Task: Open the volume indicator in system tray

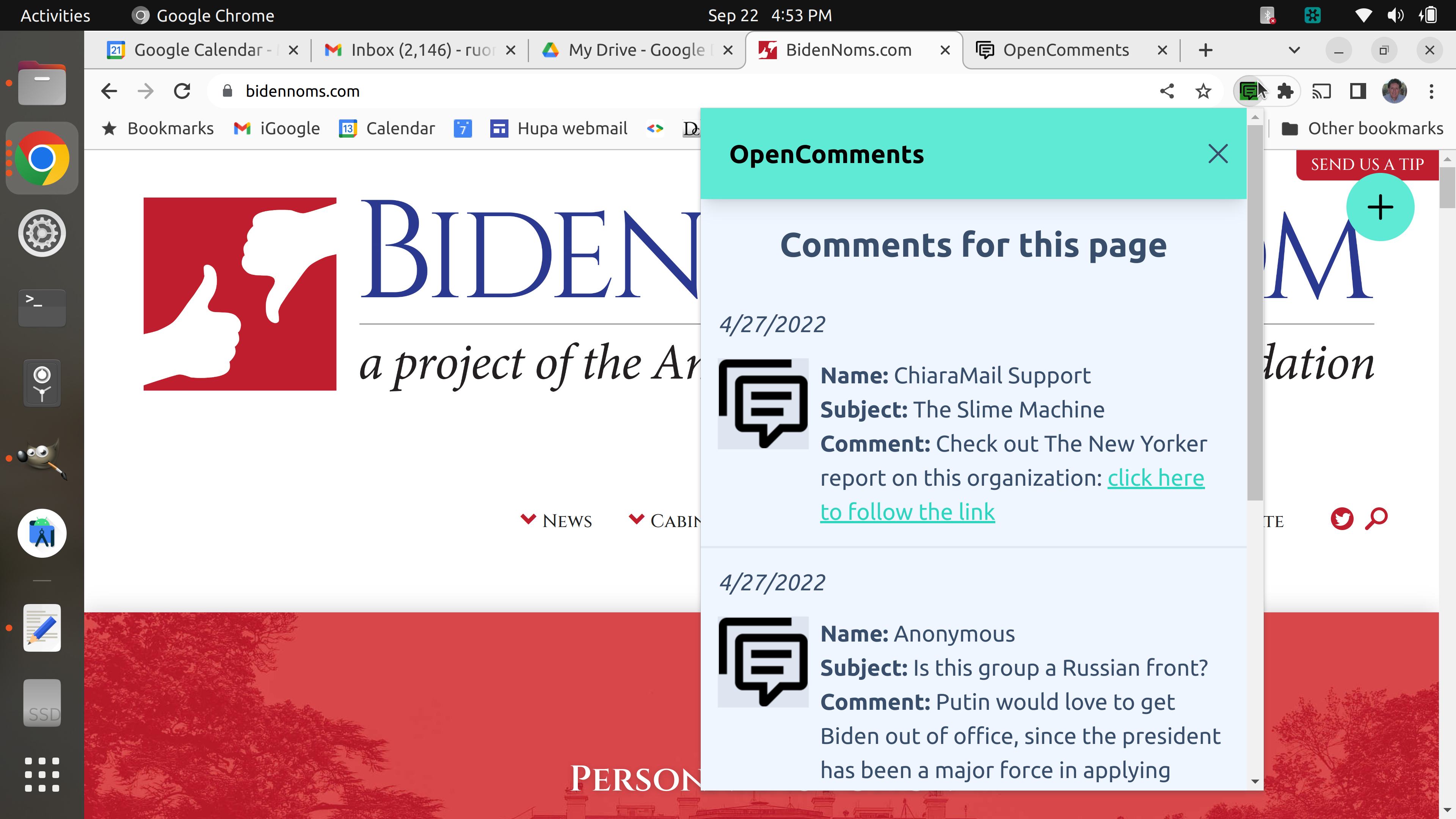Action: click(x=1395, y=15)
